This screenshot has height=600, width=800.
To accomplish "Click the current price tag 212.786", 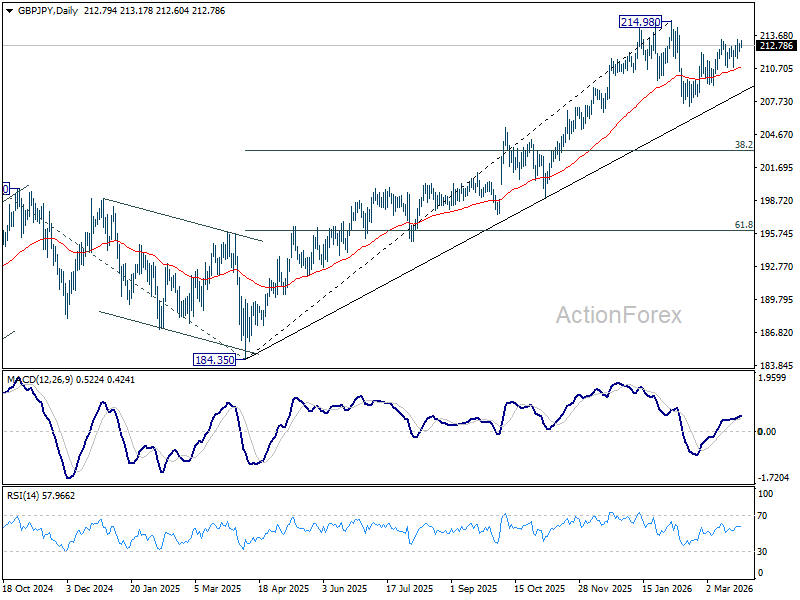I will 776,46.
